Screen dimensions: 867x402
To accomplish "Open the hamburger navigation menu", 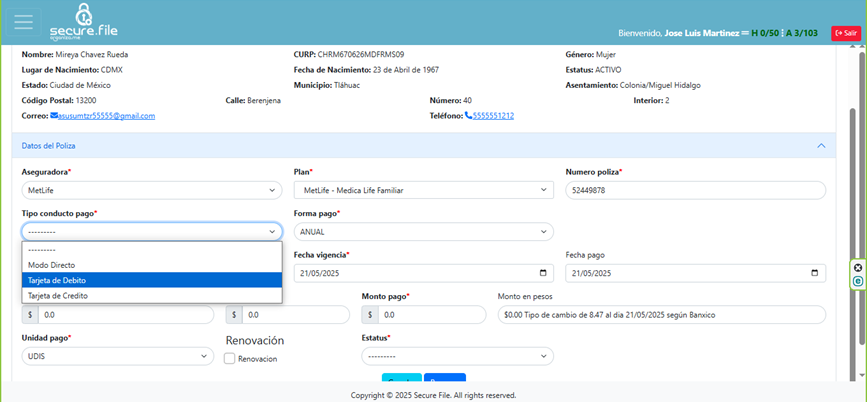I will pos(23,21).
